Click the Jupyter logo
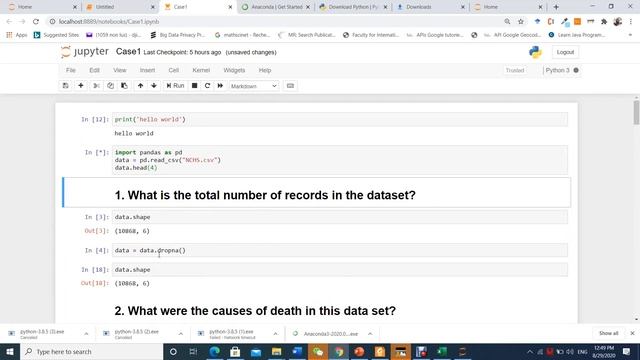The width and height of the screenshot is (640, 360). coord(85,52)
